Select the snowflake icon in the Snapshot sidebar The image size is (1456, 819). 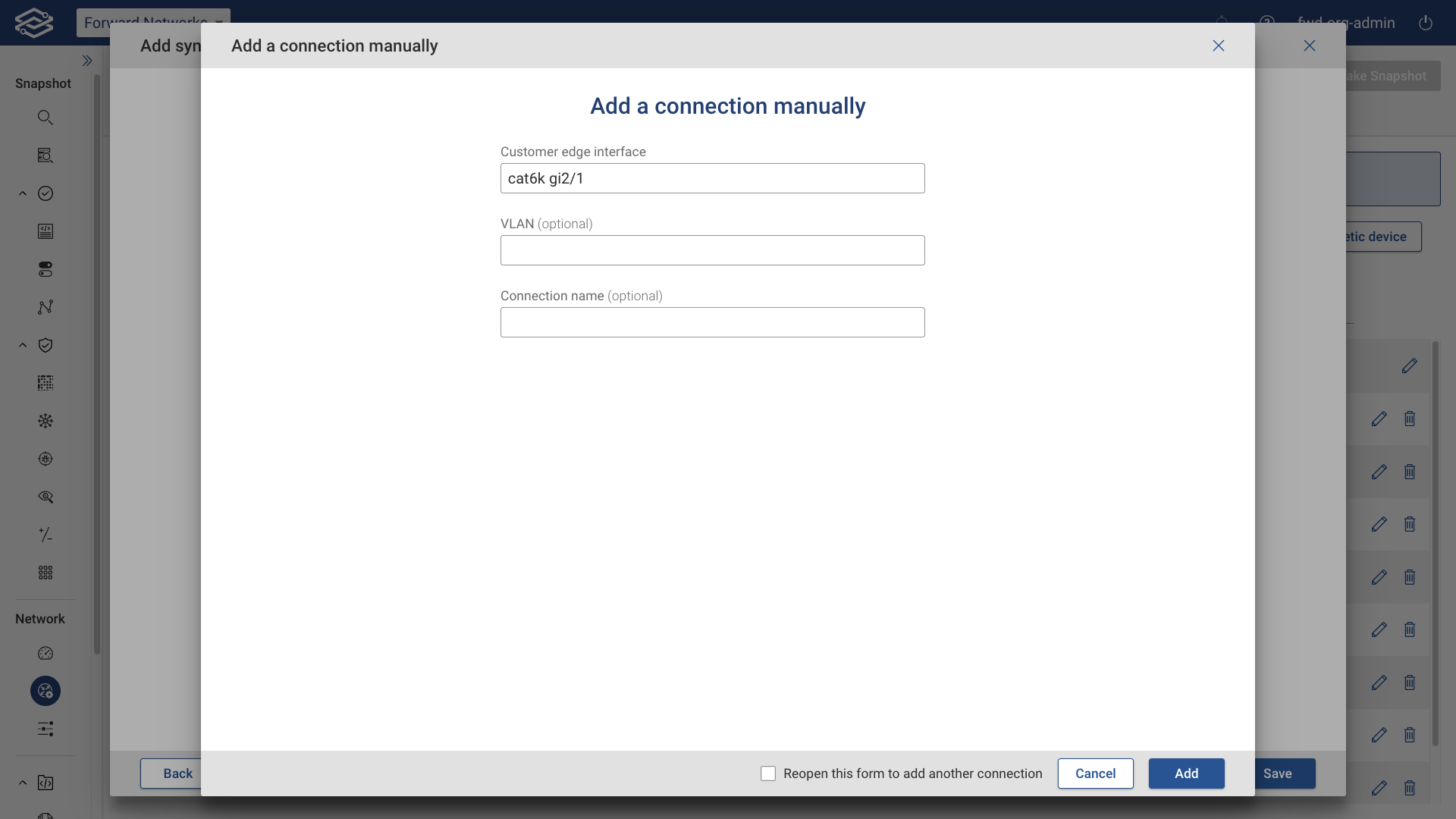point(45,421)
